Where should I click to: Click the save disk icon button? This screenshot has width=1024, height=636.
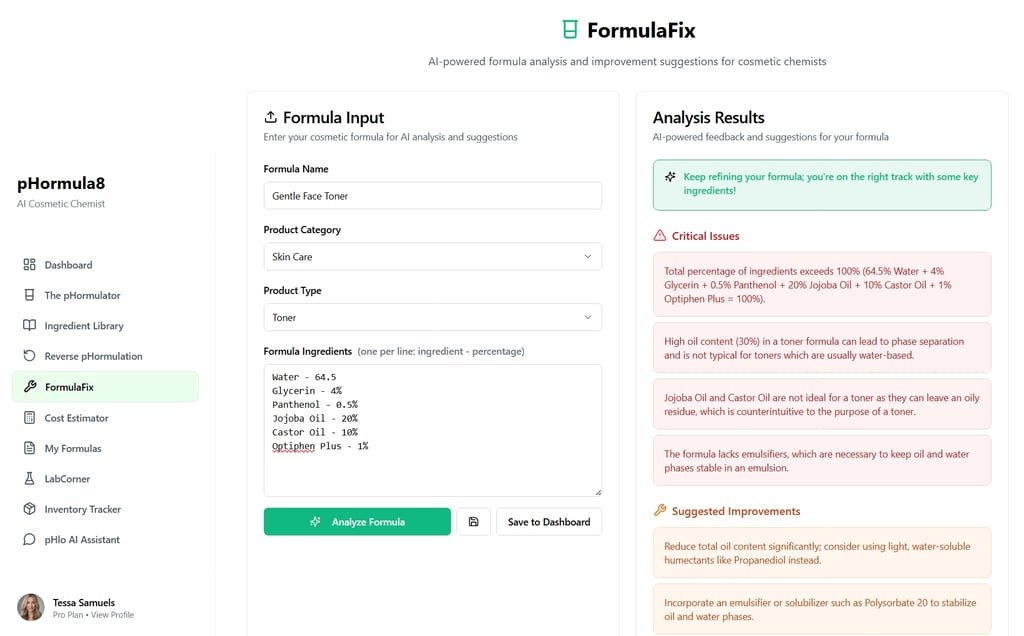tap(473, 522)
